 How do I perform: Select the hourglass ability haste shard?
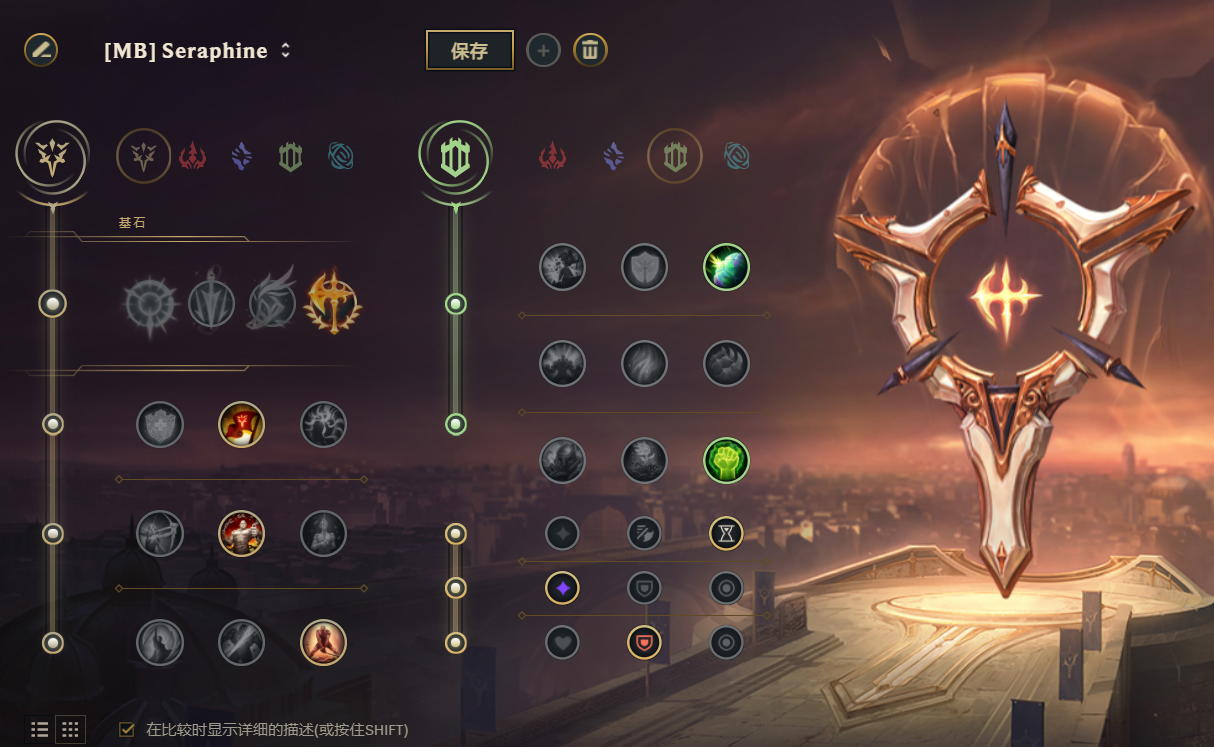coord(726,533)
